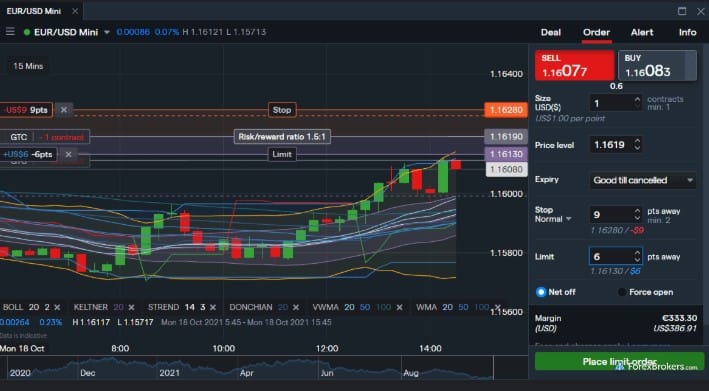This screenshot has width=709, height=391.
Task: Remove the stop level with its X button
Action: point(64,110)
